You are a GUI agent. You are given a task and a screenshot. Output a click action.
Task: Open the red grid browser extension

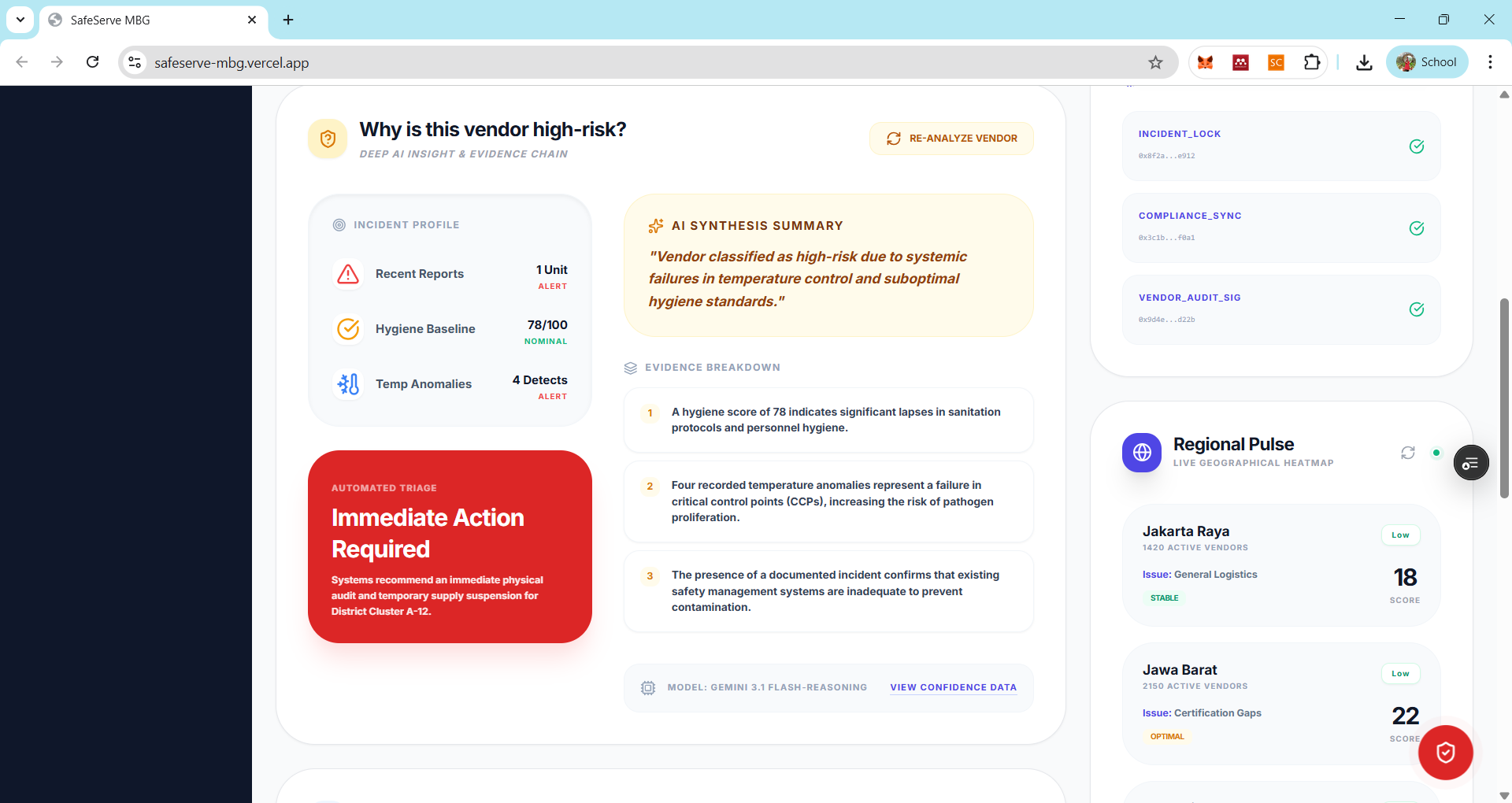pos(1240,62)
